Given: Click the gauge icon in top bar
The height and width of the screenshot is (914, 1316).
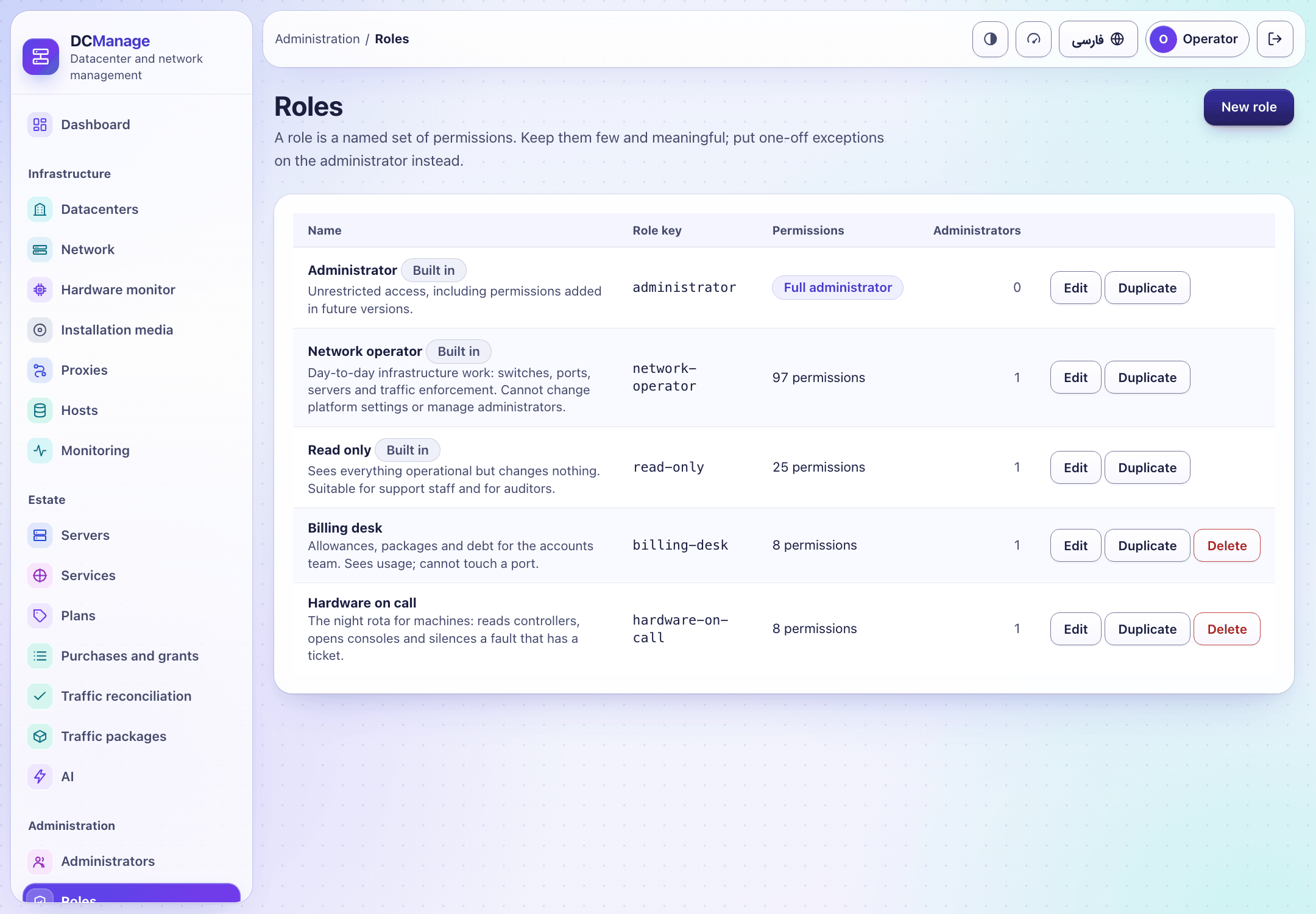Looking at the screenshot, I should [1033, 39].
